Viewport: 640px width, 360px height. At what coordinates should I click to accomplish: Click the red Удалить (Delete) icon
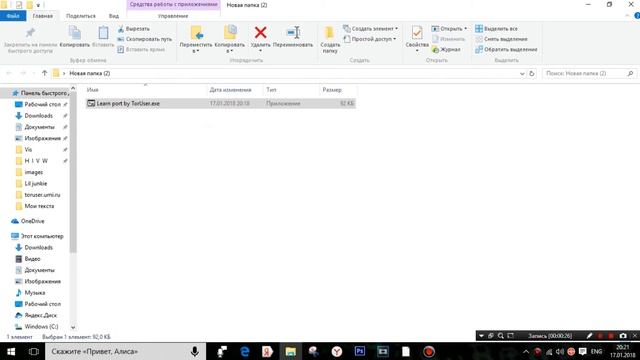click(x=260, y=32)
